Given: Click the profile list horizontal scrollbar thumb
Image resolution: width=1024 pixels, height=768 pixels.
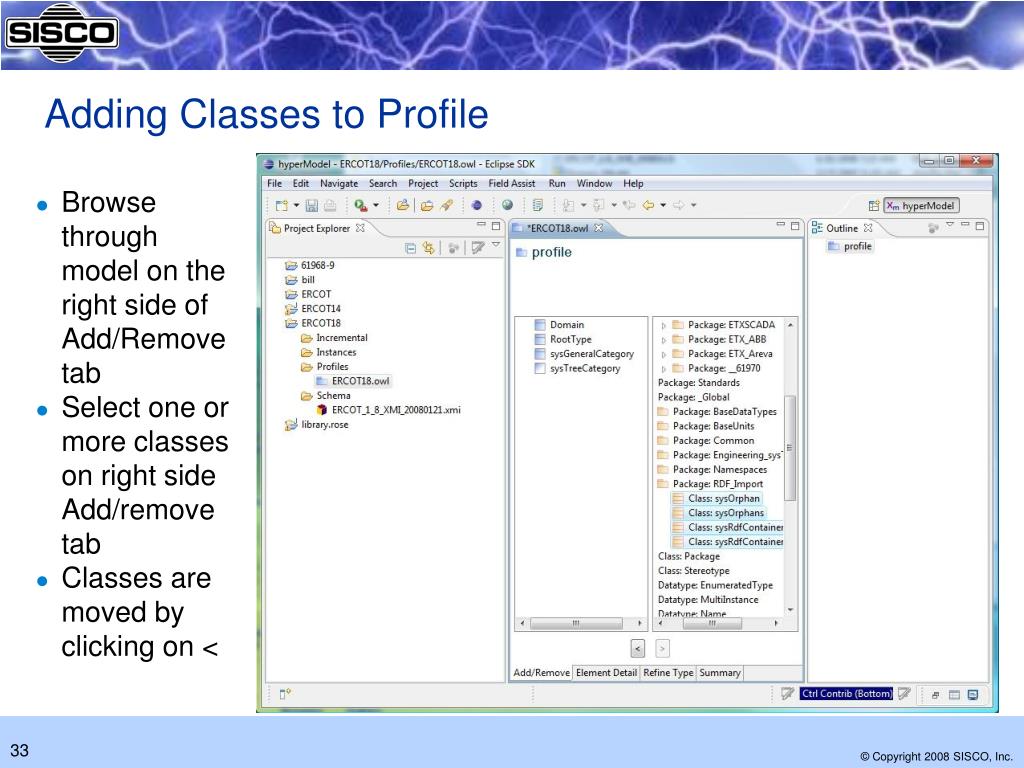Looking at the screenshot, I should point(576,623).
